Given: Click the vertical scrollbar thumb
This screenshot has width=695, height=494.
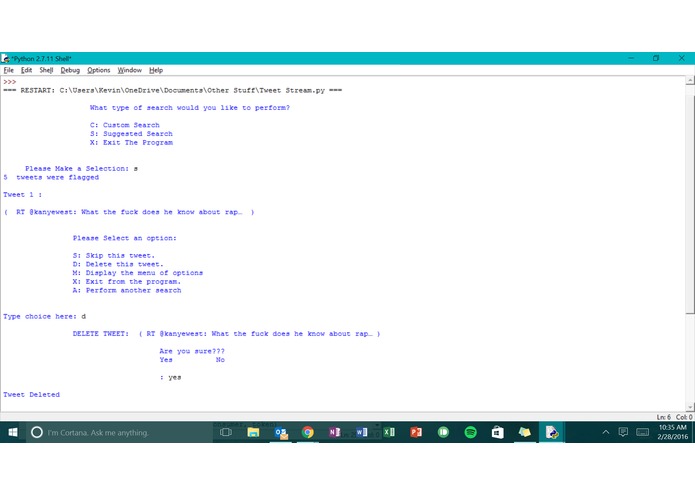Looking at the screenshot, I should pyautogui.click(x=690, y=204).
